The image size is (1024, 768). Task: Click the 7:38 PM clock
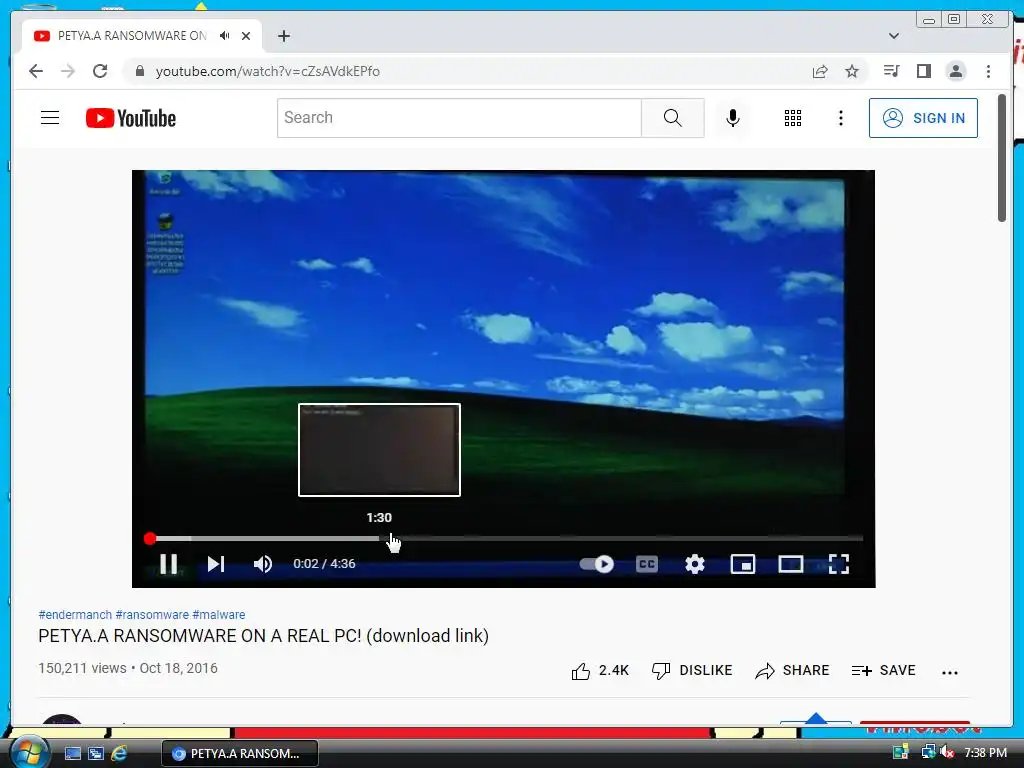coord(985,753)
